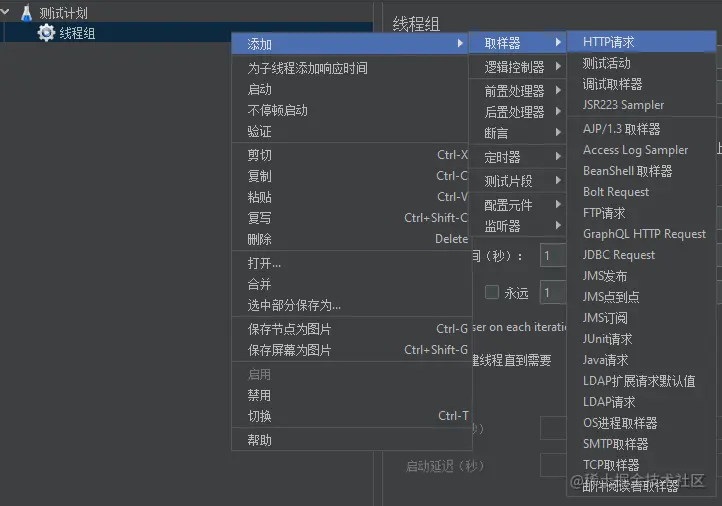
Task: Select the 启动 menu entry
Action: (x=352, y=89)
